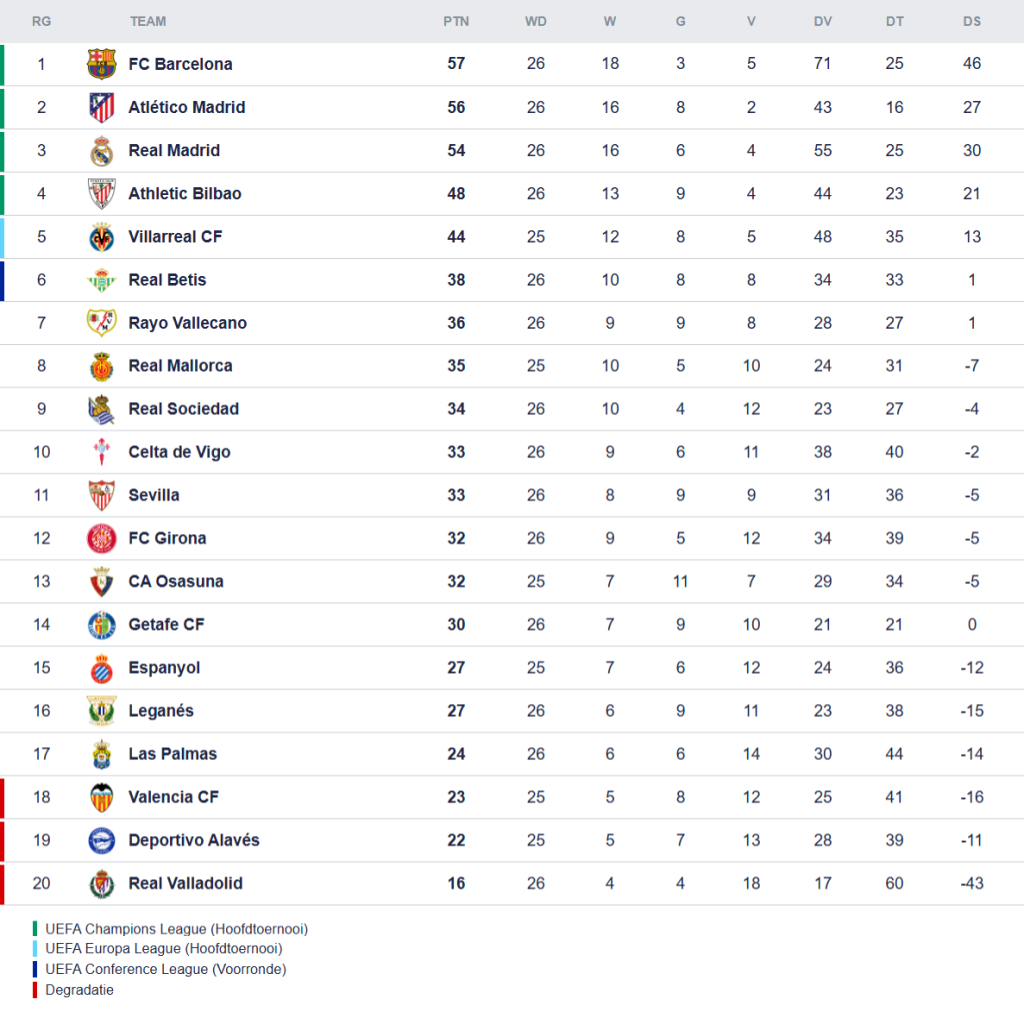Image resolution: width=1024 pixels, height=1018 pixels.
Task: Click the Athletic Bilbao crest icon
Action: point(101,193)
